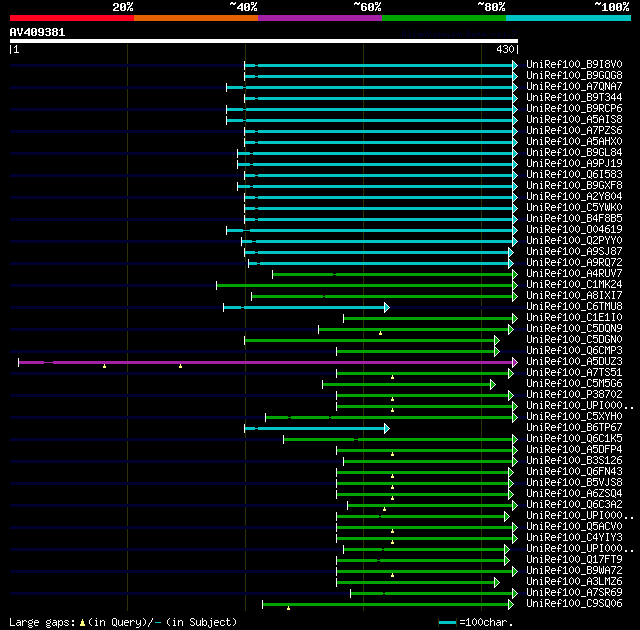
Task: Click label UniRef100_A6ZSQ4
Action: (574, 494)
